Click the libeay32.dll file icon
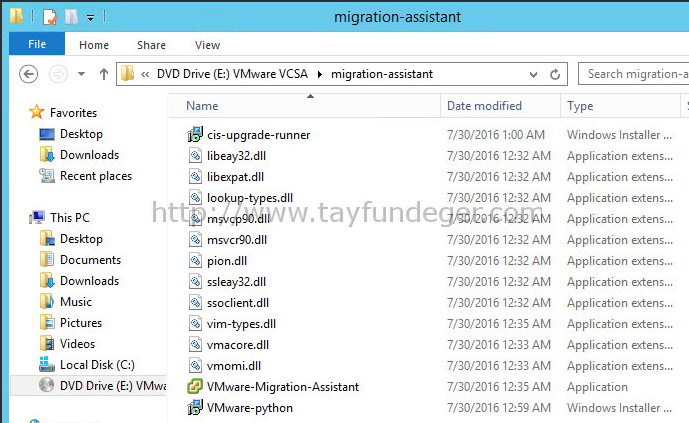689x423 pixels. pos(195,155)
